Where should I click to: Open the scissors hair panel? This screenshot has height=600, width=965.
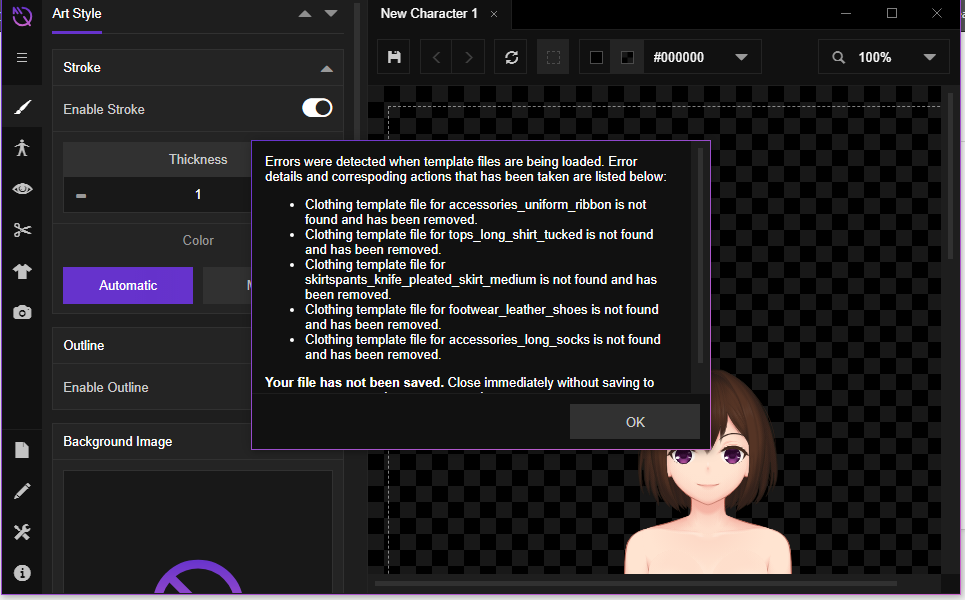click(x=22, y=230)
